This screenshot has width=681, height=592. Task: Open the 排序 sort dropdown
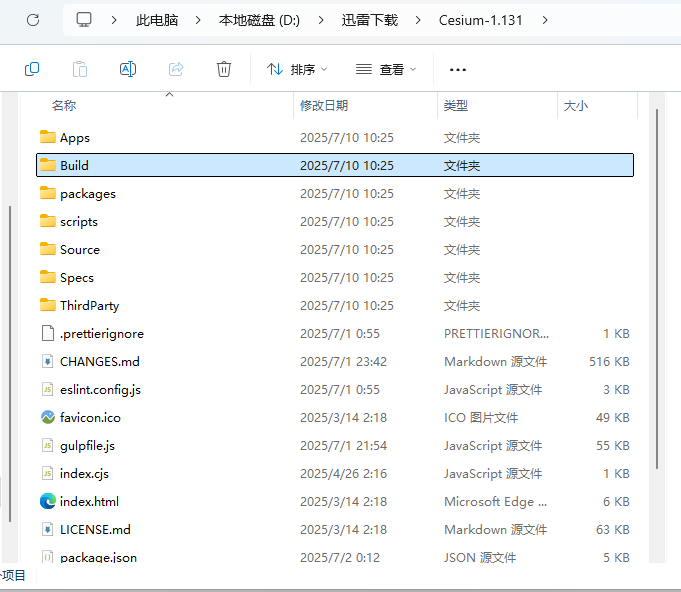tap(297, 69)
